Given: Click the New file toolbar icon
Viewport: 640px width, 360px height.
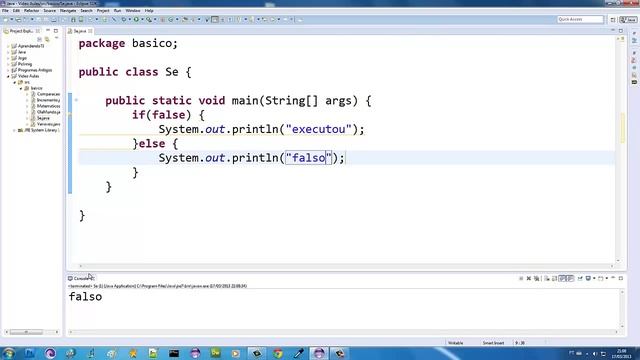Looking at the screenshot, I should (6, 19).
